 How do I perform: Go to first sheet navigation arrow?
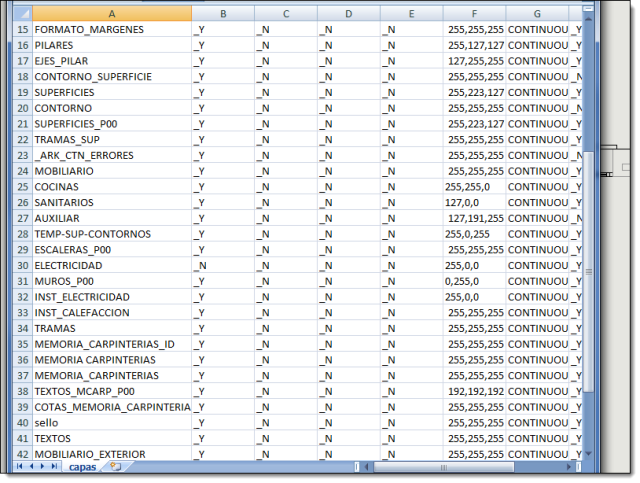(19, 466)
